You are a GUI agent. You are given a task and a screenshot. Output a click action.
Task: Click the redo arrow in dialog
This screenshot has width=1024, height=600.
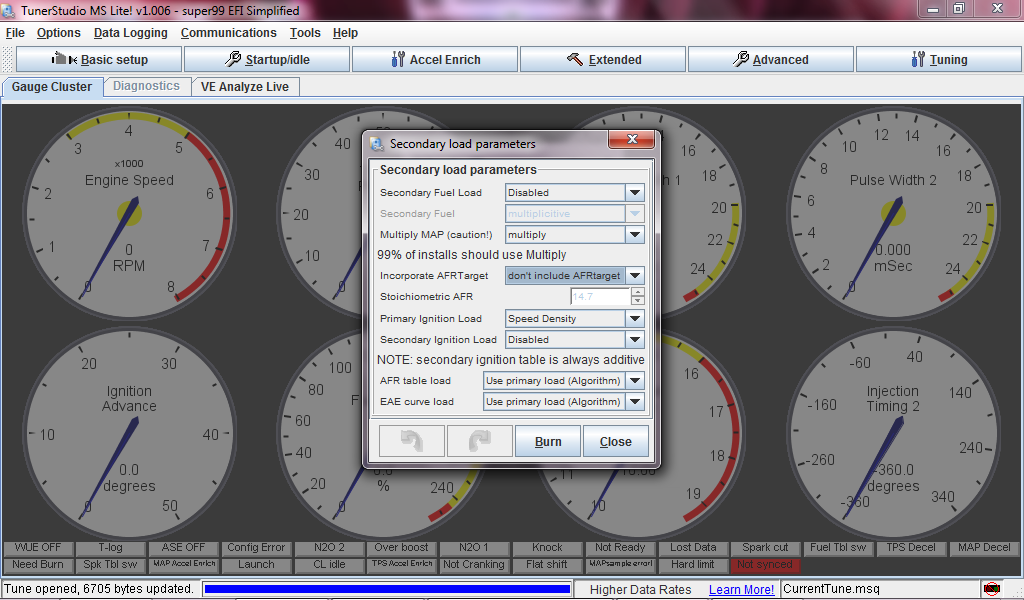(479, 441)
